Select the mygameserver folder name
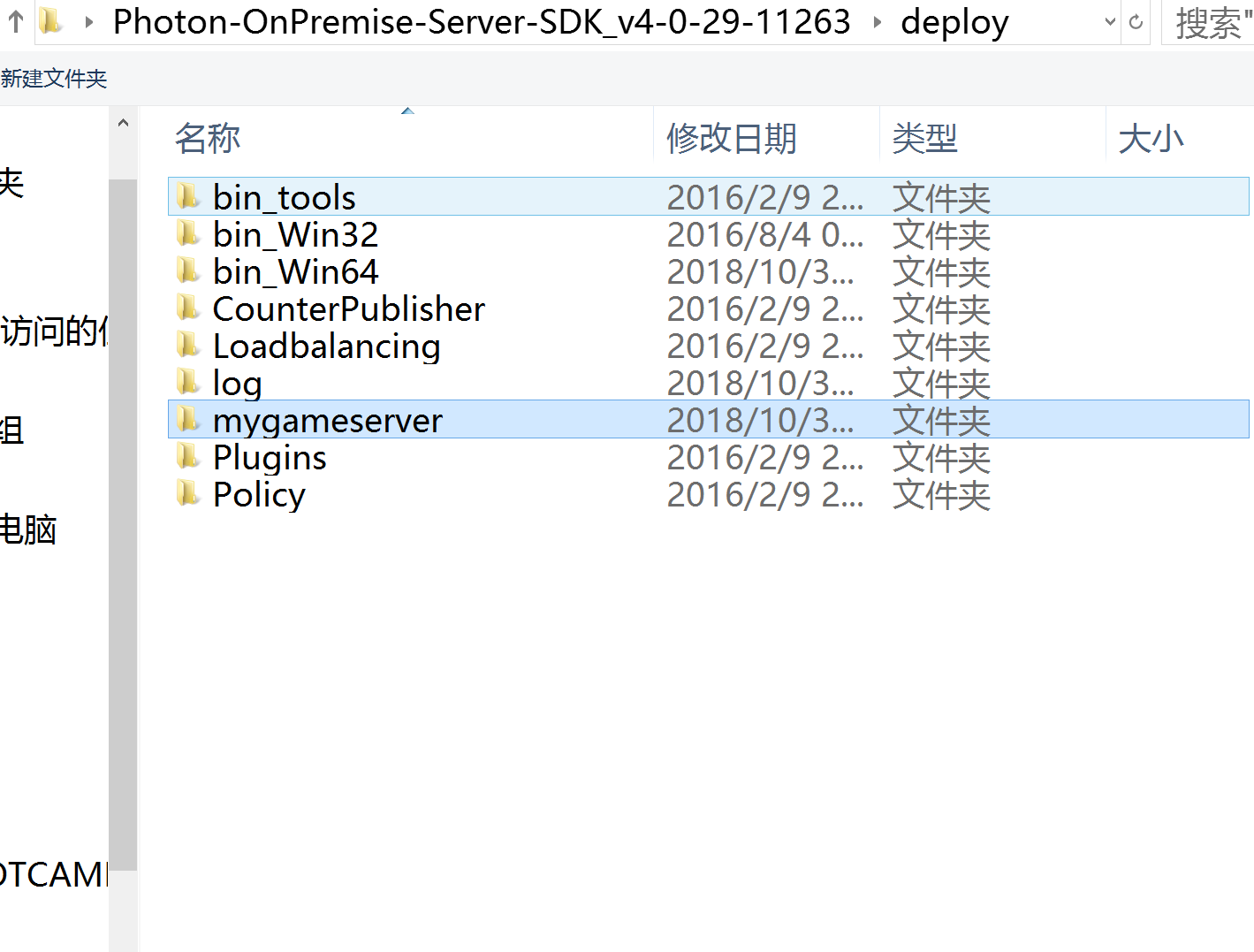The height and width of the screenshot is (952, 1254). pyautogui.click(x=327, y=421)
